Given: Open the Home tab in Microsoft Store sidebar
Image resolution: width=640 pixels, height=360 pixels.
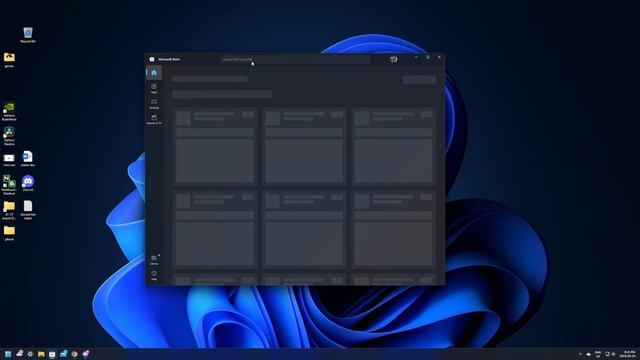Looking at the screenshot, I should [154, 73].
